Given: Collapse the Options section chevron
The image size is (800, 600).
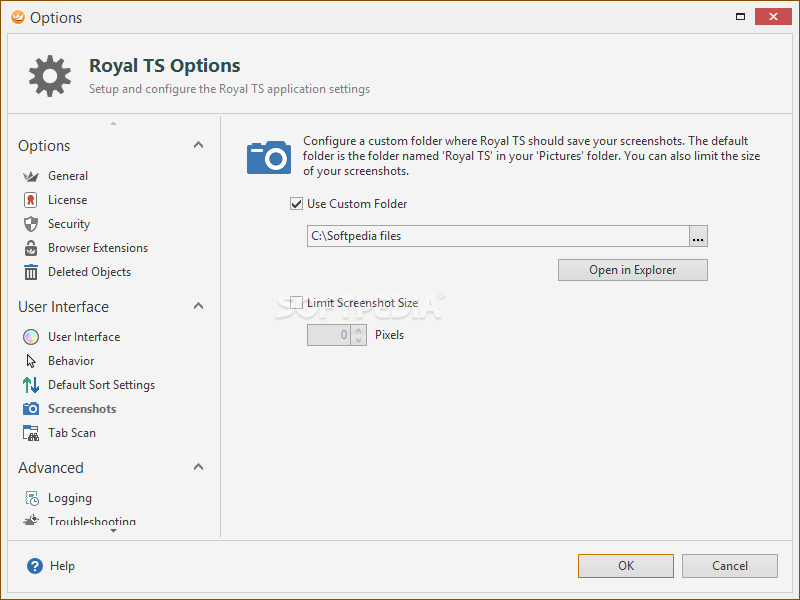Looking at the screenshot, I should pyautogui.click(x=198, y=145).
